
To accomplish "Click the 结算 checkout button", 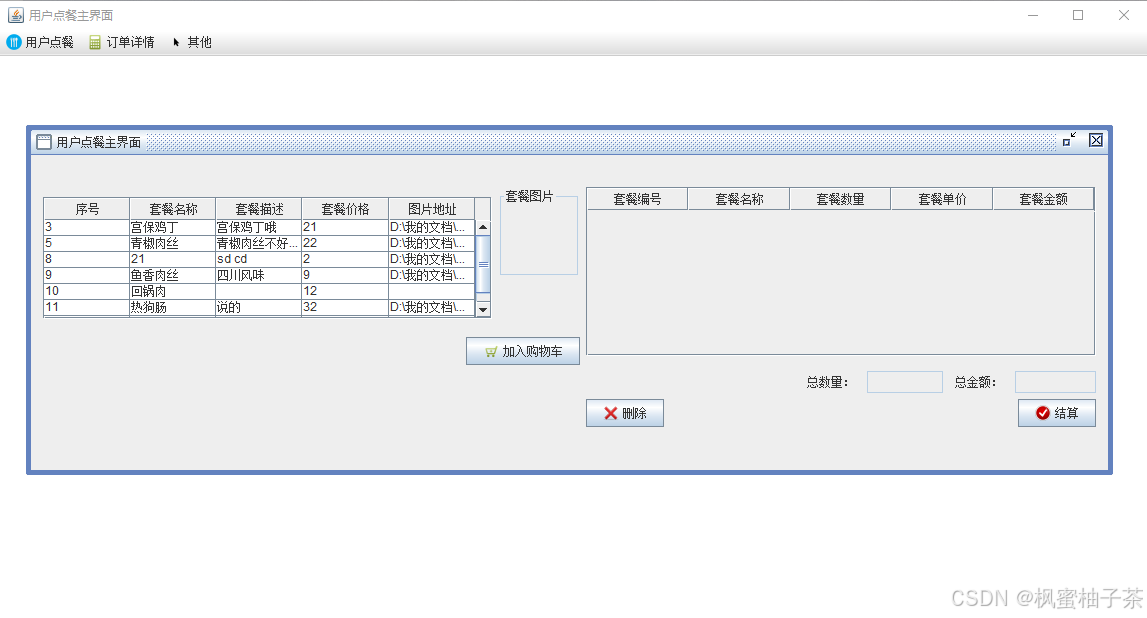I will click(x=1056, y=413).
